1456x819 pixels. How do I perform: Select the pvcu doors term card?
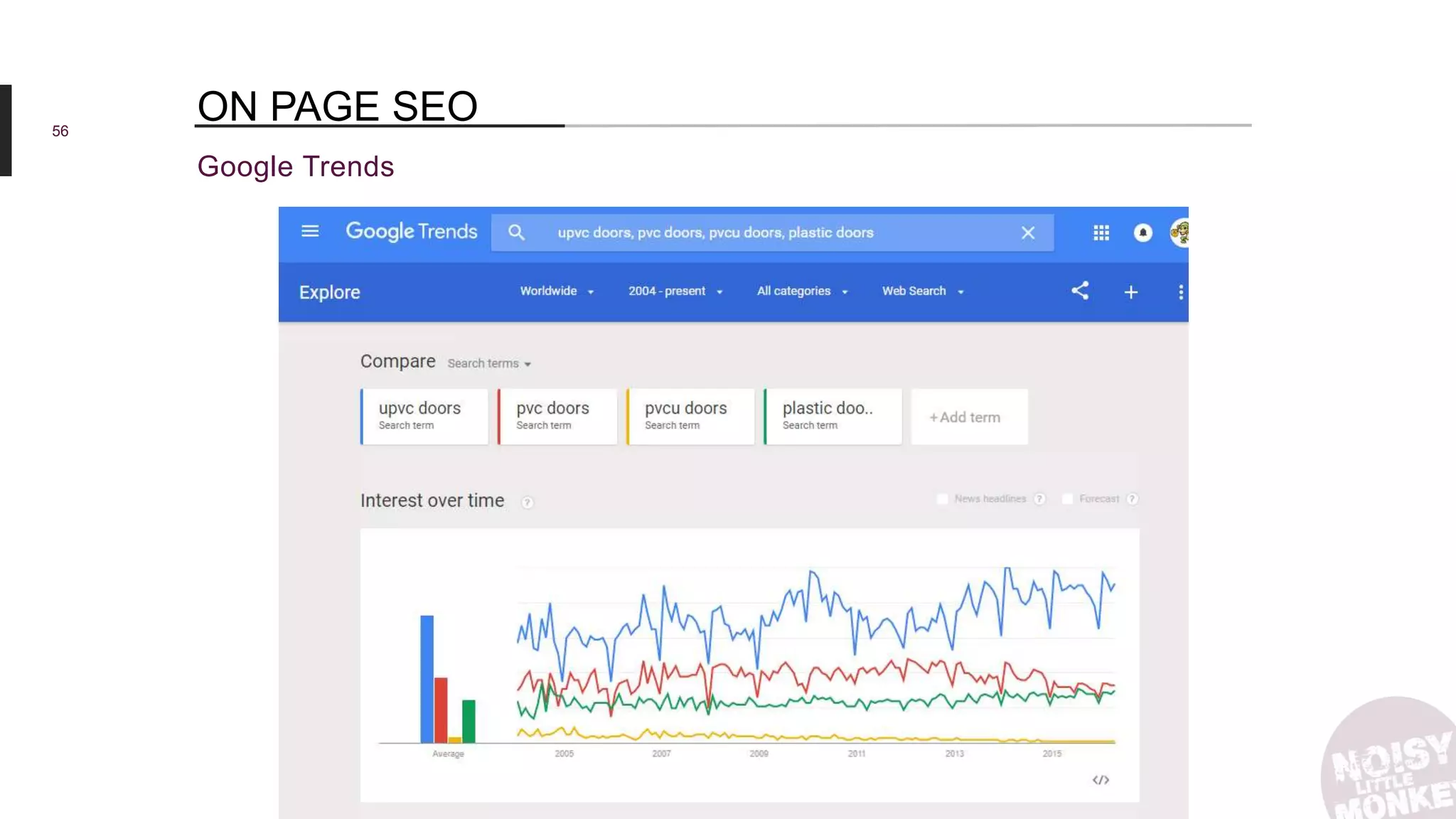click(x=690, y=417)
